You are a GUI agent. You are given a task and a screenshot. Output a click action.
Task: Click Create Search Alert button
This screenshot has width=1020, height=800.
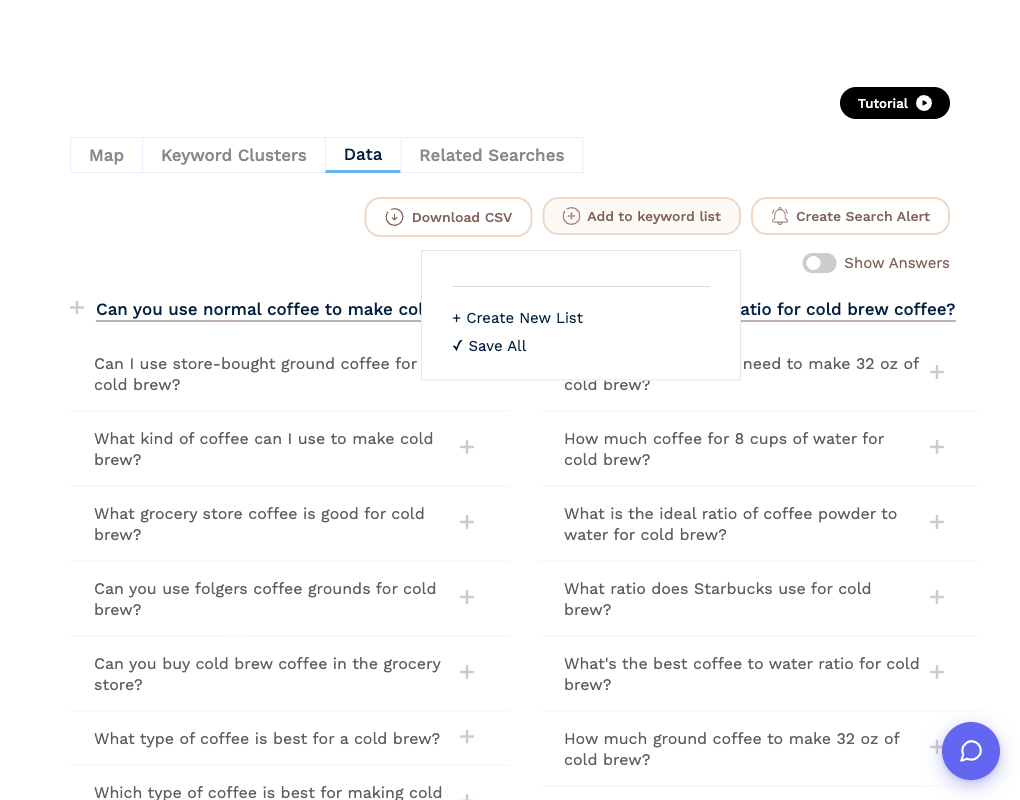point(850,217)
